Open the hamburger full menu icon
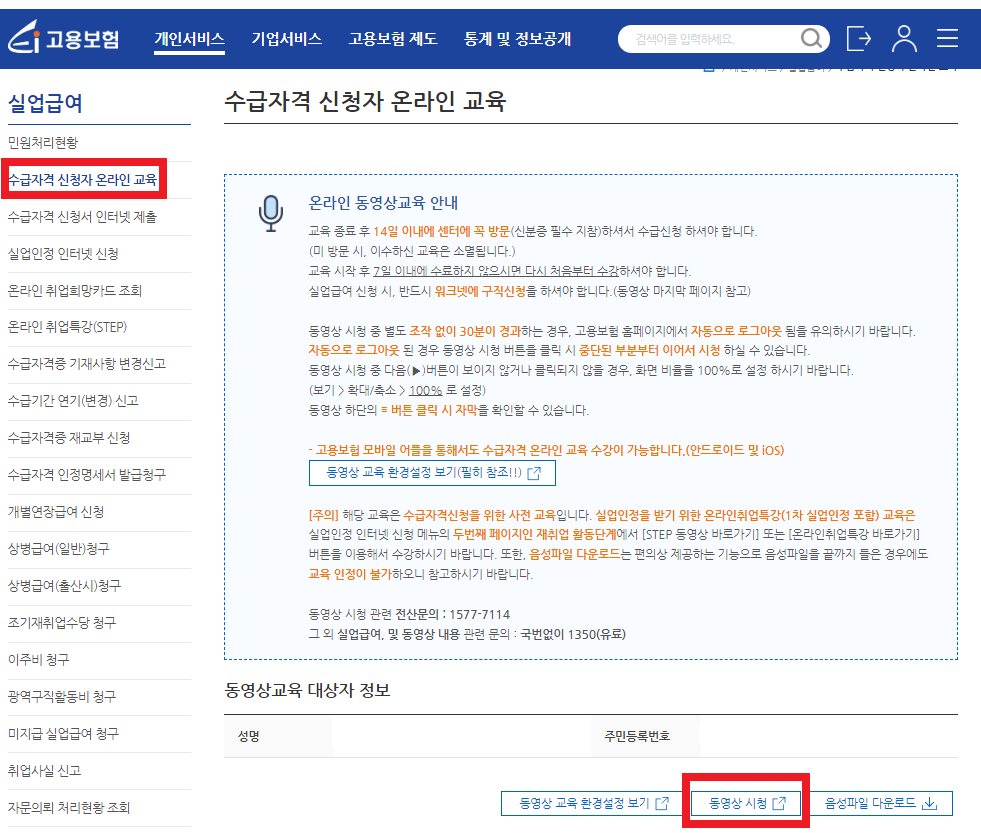The width and height of the screenshot is (981, 833). 947,38
